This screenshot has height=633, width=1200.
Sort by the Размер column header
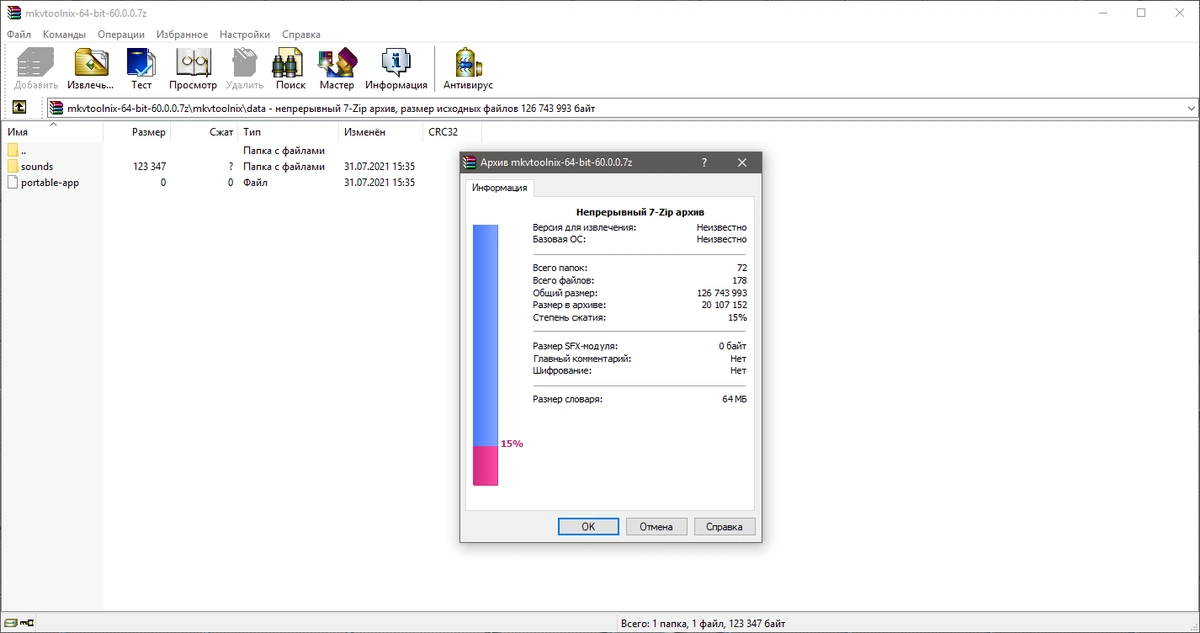(136, 132)
